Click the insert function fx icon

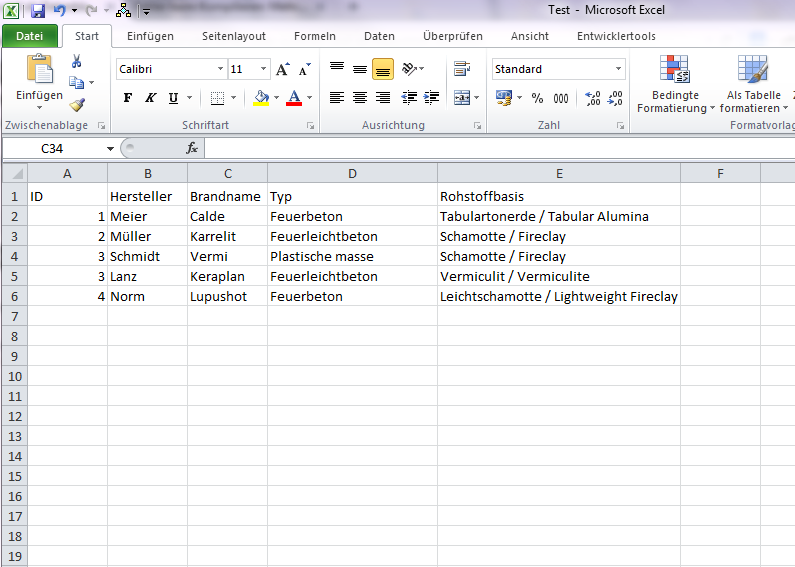click(192, 148)
